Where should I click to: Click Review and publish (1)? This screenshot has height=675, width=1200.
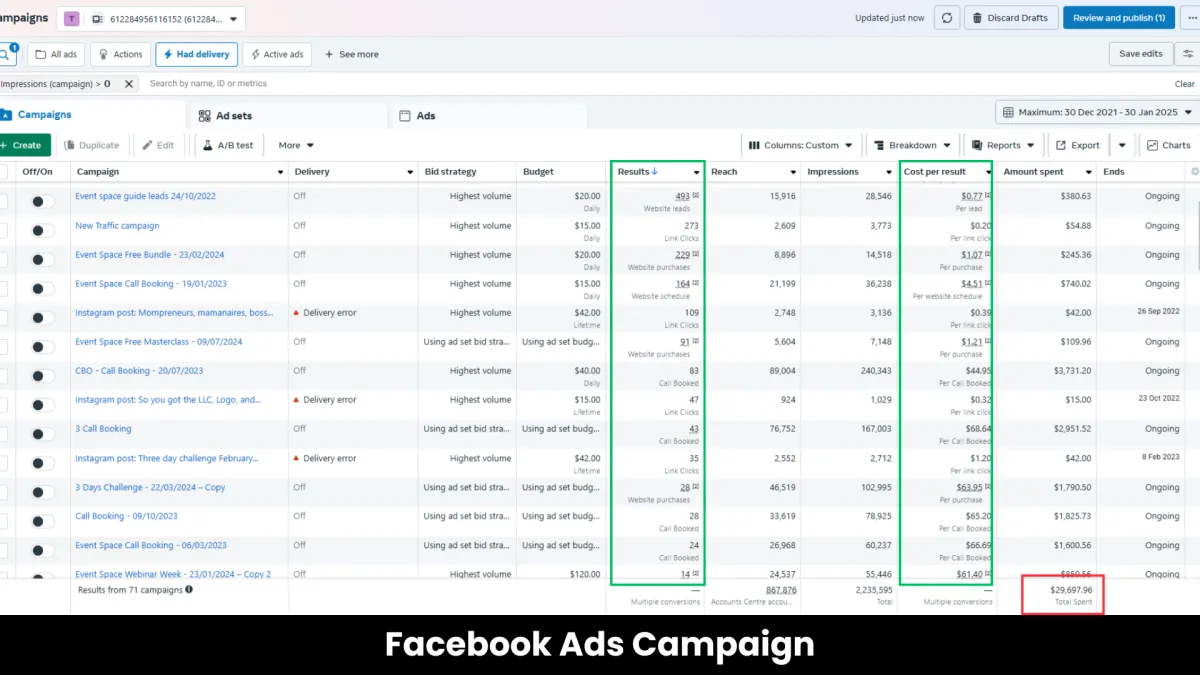point(1118,18)
